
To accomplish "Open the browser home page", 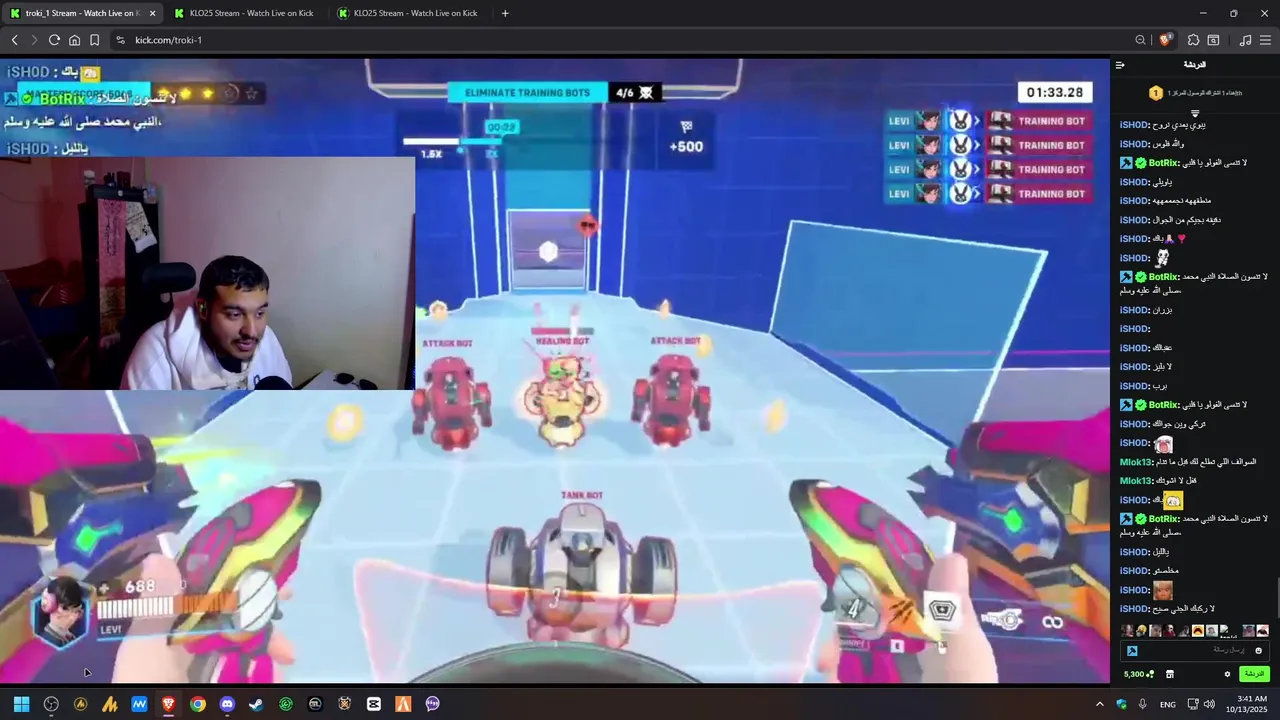I will pyautogui.click(x=74, y=40).
